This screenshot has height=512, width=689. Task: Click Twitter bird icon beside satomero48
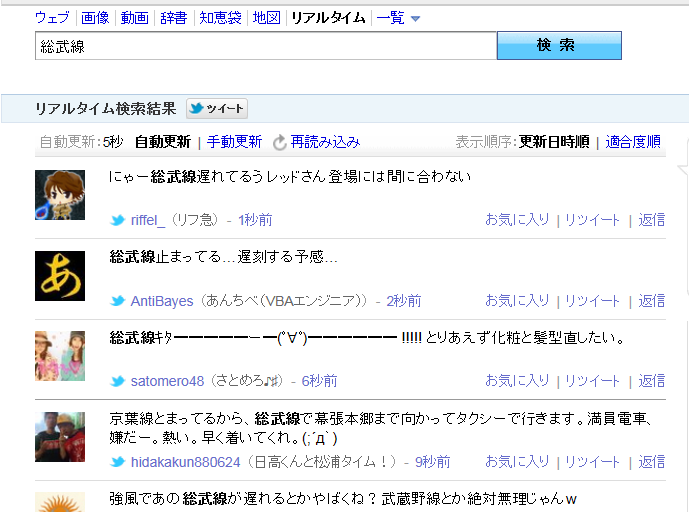pos(118,381)
